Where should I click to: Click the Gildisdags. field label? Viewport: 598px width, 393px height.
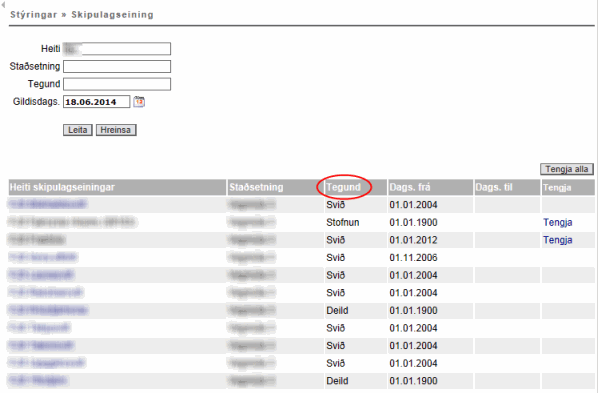click(36, 102)
